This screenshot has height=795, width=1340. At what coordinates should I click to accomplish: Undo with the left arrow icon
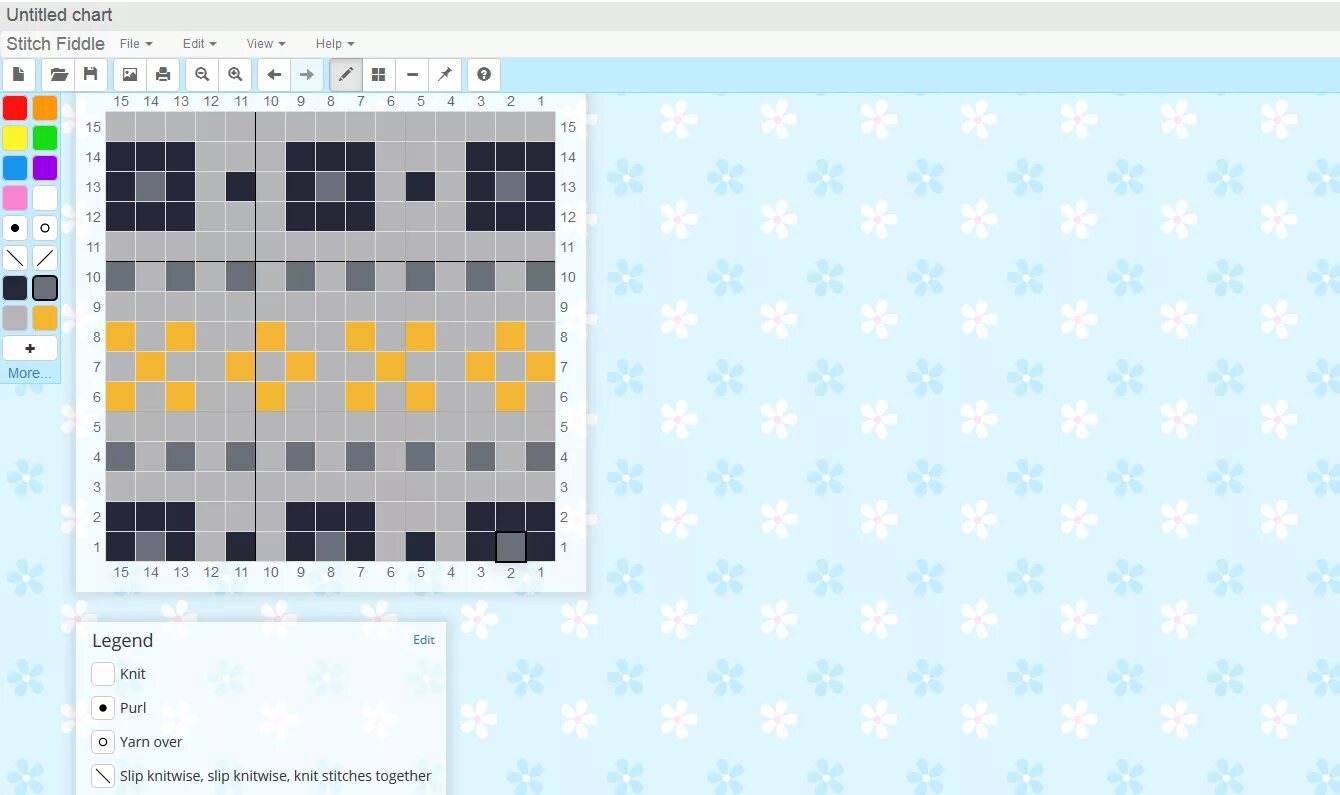tap(274, 75)
